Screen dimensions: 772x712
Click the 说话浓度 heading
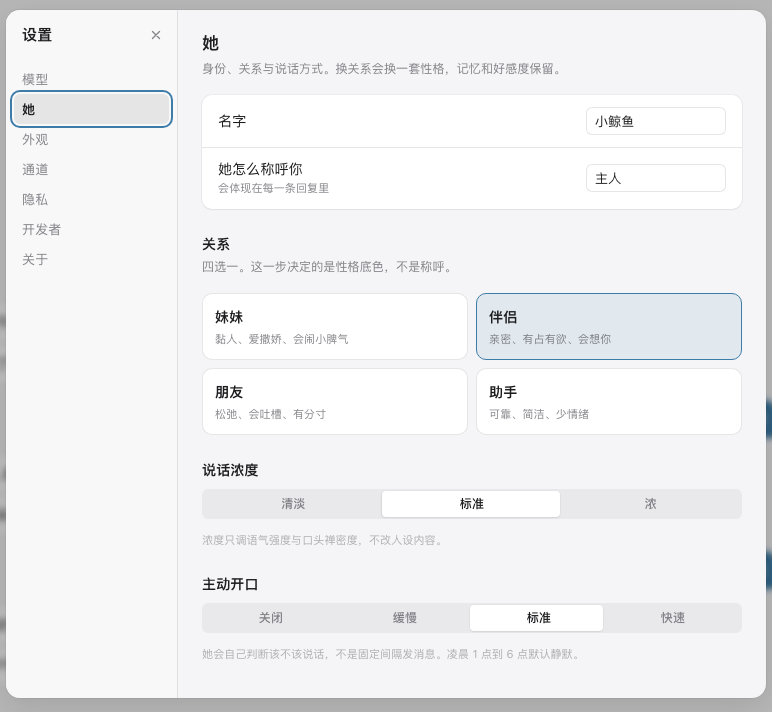[x=230, y=470]
